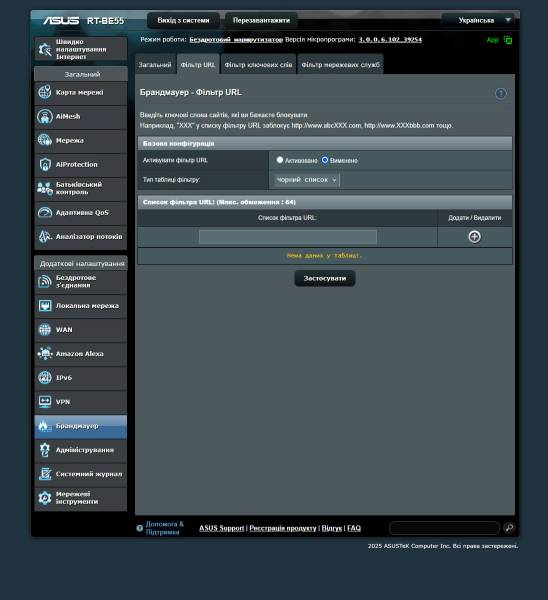The height and width of the screenshot is (600, 548).
Task: Open the VPN monitor icon
Action: click(45, 402)
